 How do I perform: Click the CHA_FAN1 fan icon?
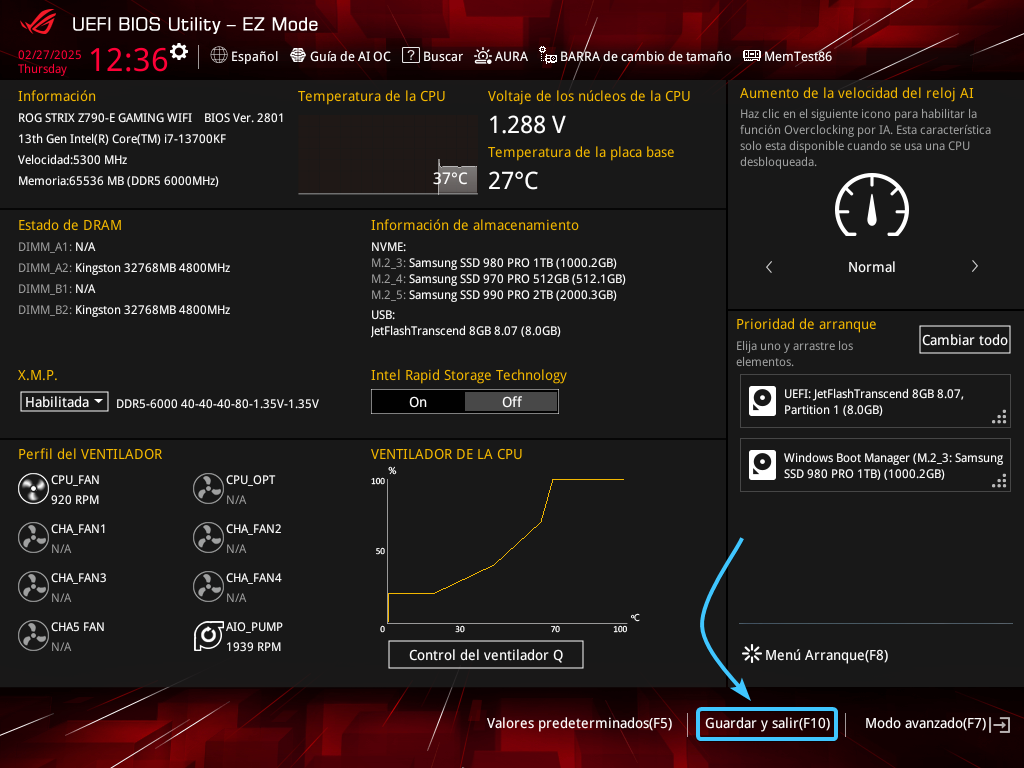click(33, 538)
